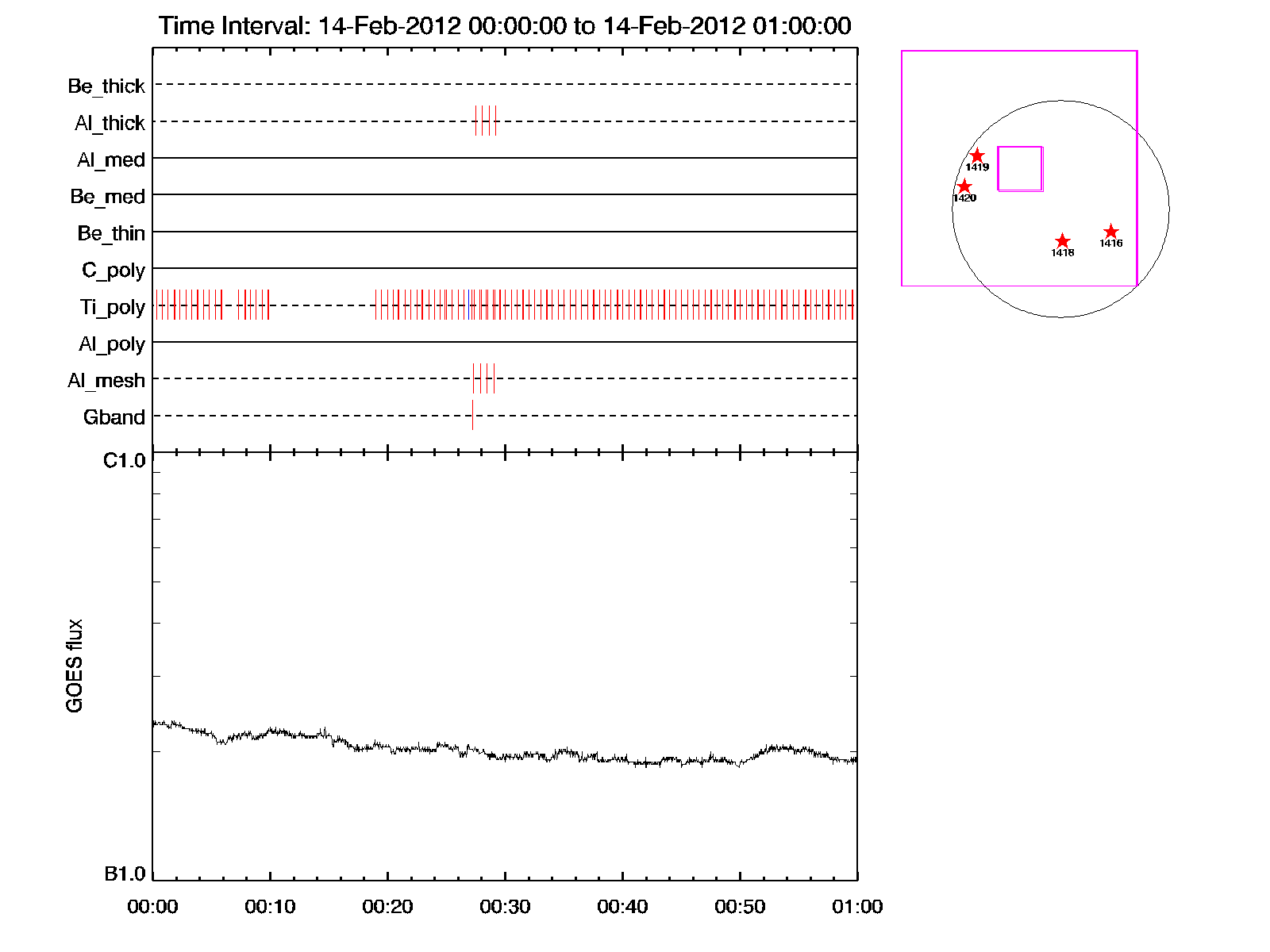Click the red star labeled 1420
The height and width of the screenshot is (952, 1270).
964,187
